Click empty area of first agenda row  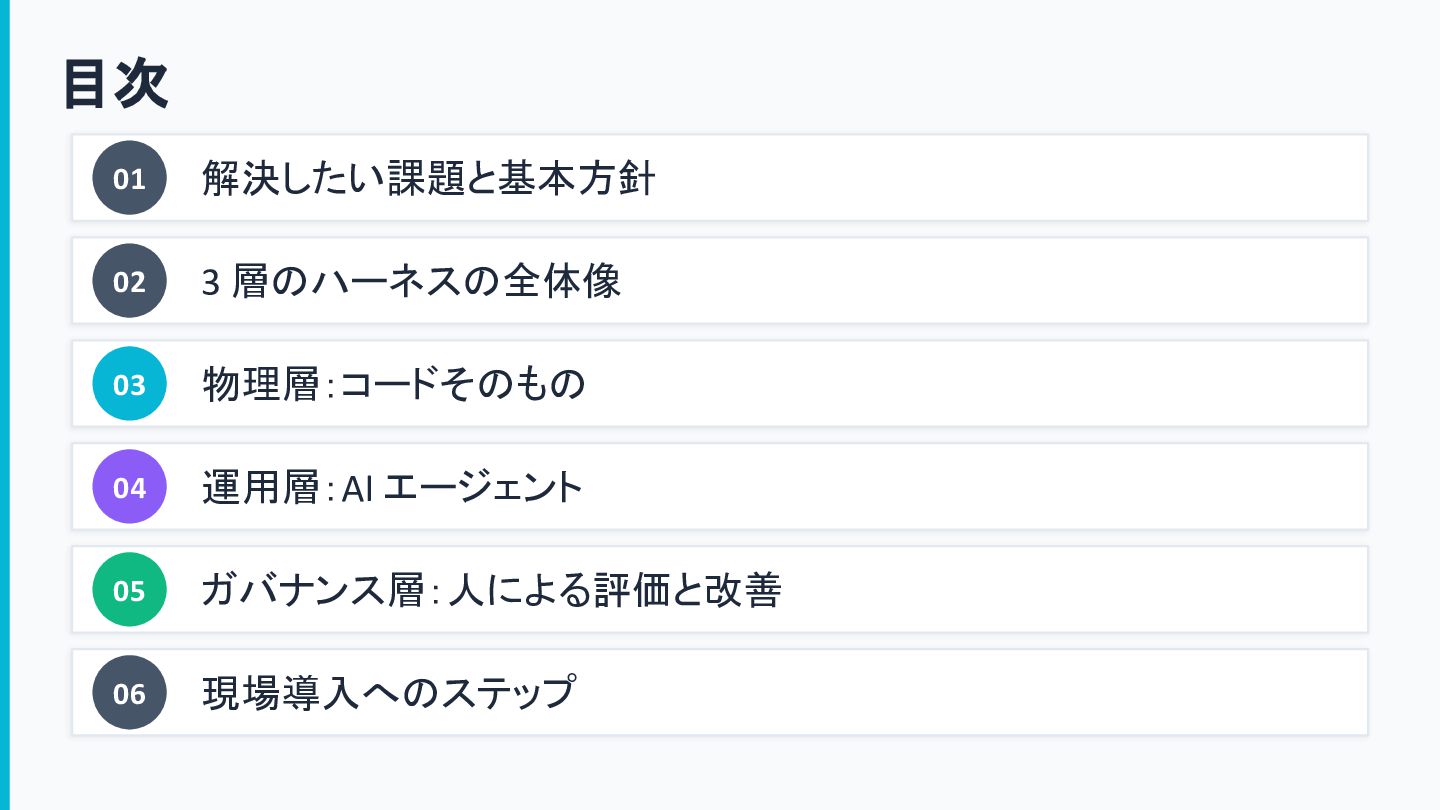pyautogui.click(x=1010, y=178)
